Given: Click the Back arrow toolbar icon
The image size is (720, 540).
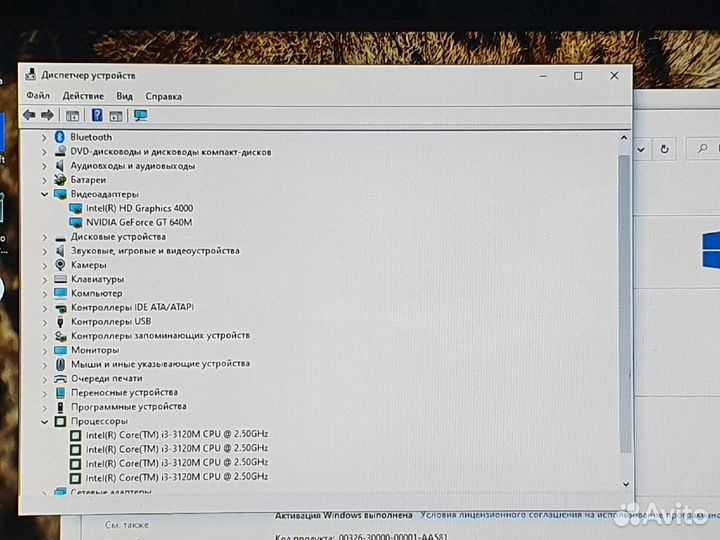Looking at the screenshot, I should point(29,115).
